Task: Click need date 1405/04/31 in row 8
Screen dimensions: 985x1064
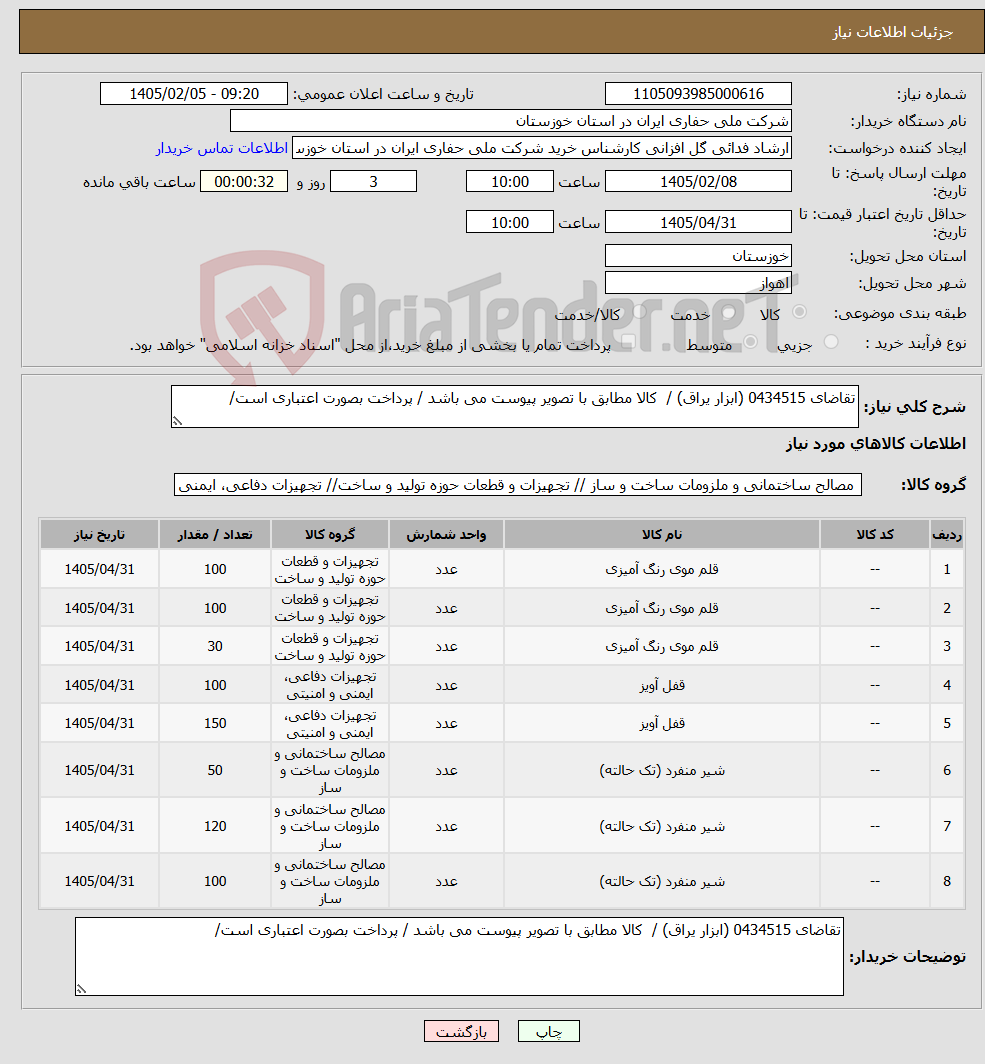Action: pos(100,881)
